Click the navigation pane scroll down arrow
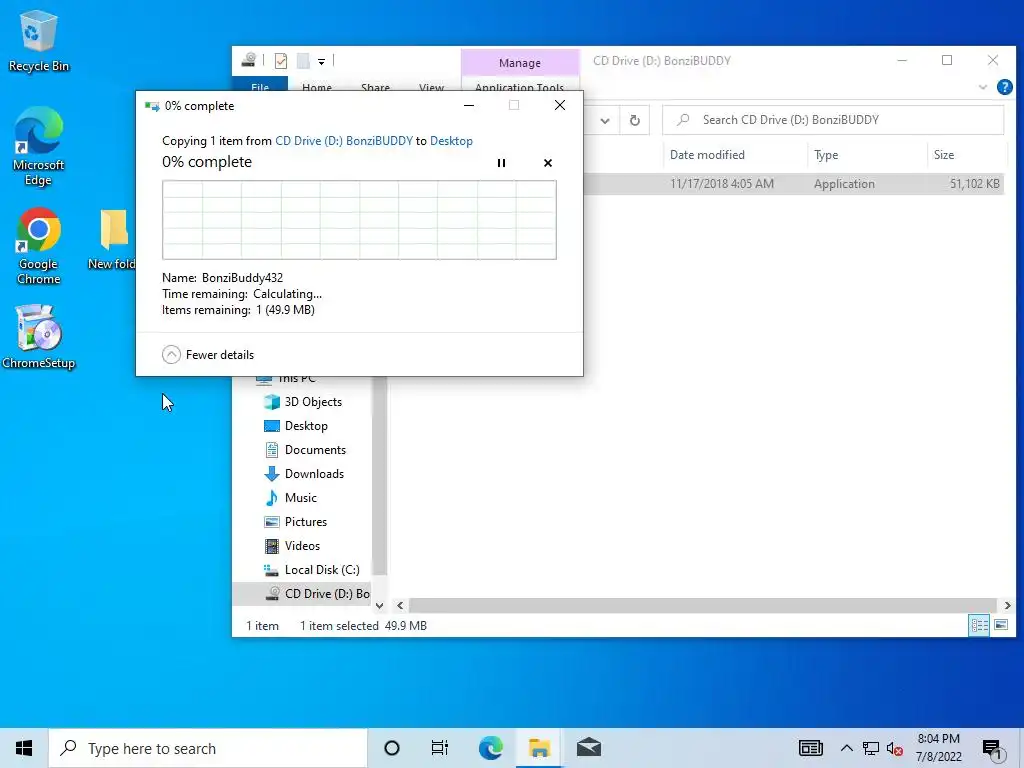Image resolution: width=1024 pixels, height=768 pixels. (x=379, y=605)
